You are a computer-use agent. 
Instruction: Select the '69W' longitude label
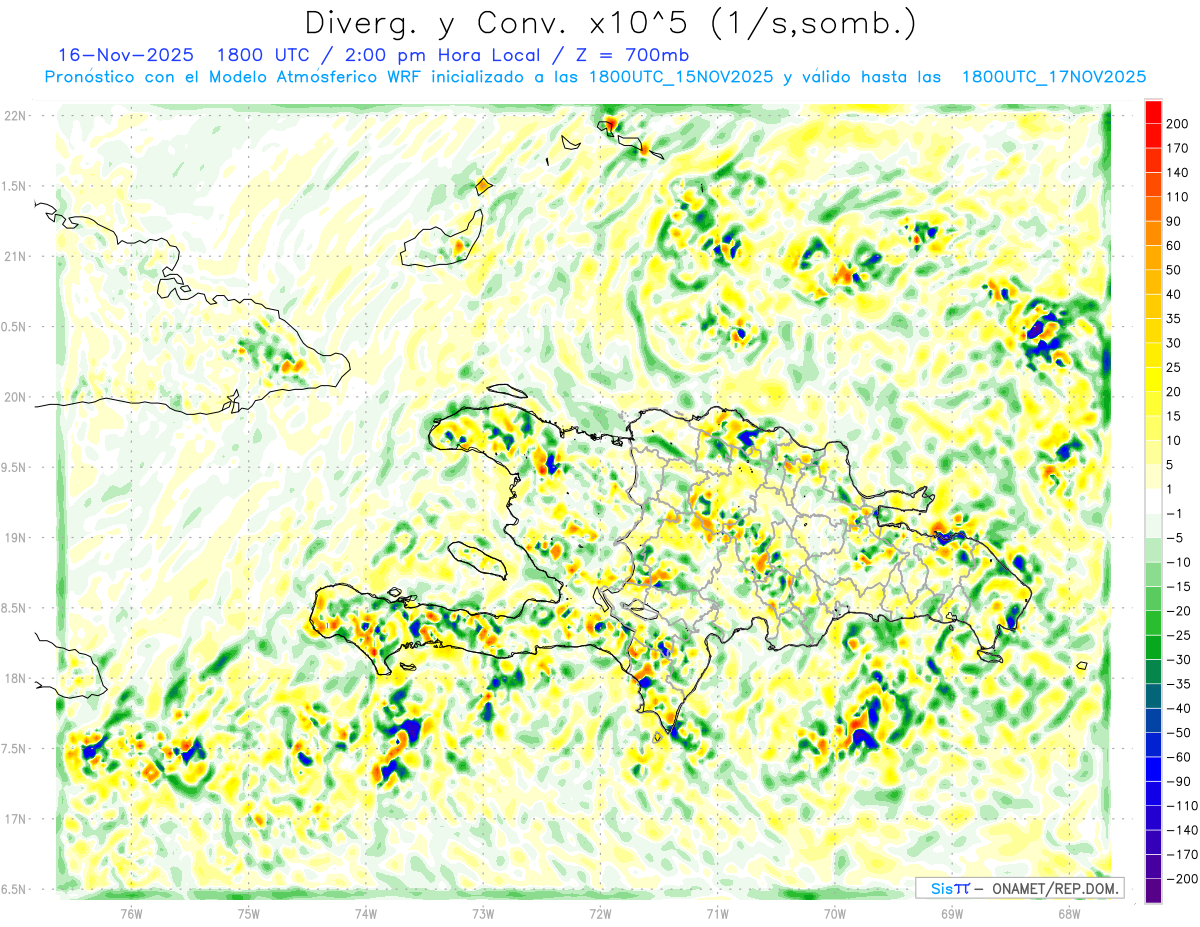pos(951,912)
